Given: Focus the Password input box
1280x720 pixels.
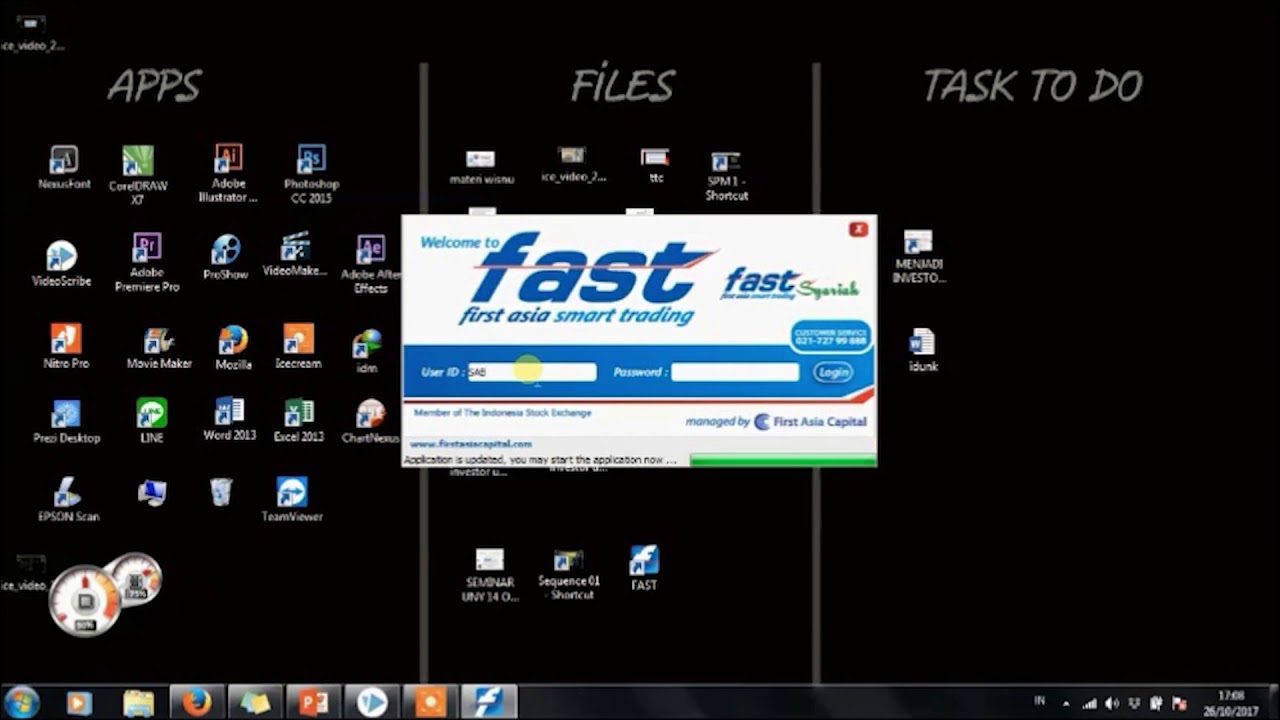Looking at the screenshot, I should pyautogui.click(x=735, y=372).
